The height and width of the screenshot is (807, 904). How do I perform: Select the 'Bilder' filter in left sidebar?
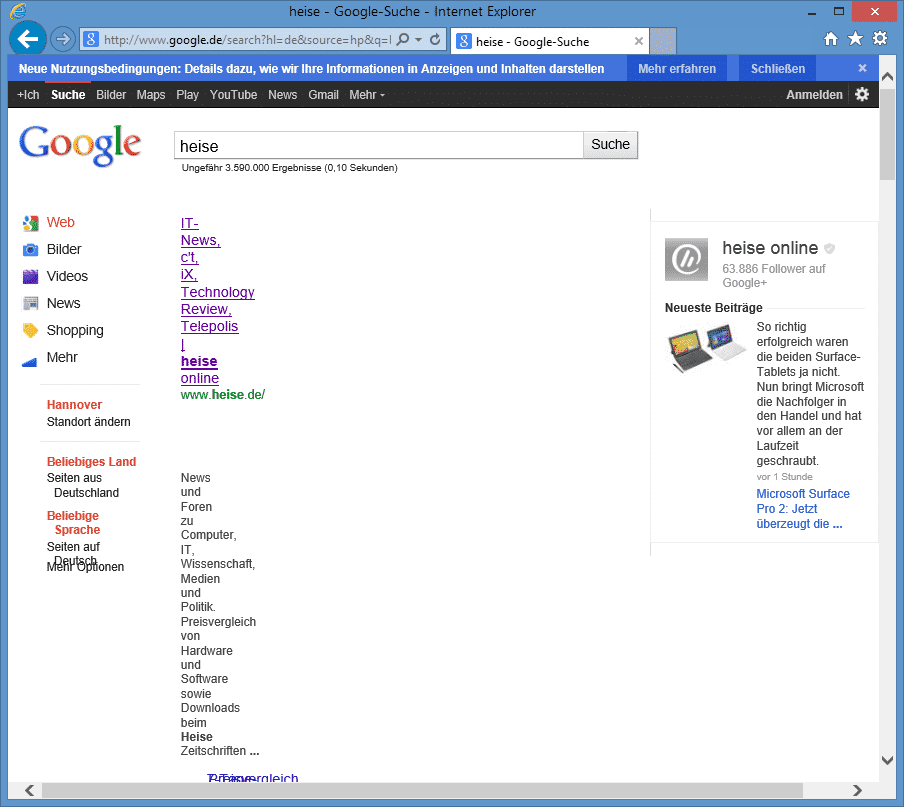coord(64,249)
